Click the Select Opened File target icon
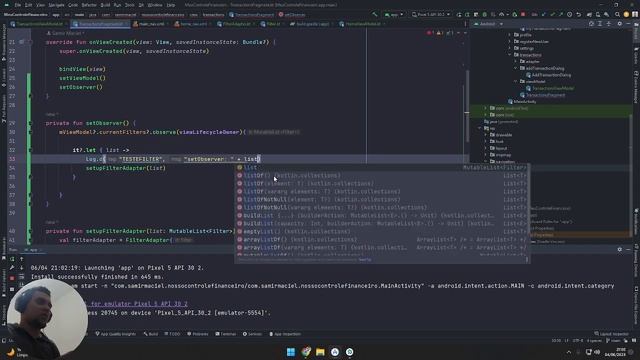 pos(591,24)
